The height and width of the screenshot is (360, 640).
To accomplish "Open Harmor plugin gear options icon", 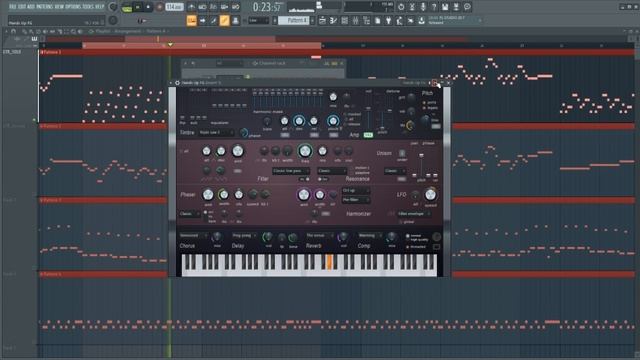I will [177, 82].
